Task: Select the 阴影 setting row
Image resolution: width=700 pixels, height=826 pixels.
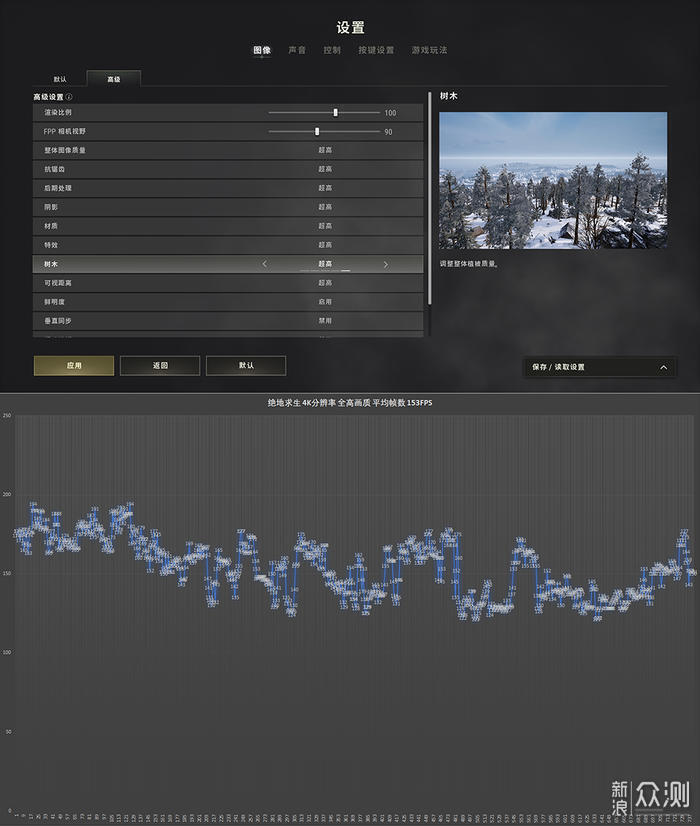Action: click(228, 207)
